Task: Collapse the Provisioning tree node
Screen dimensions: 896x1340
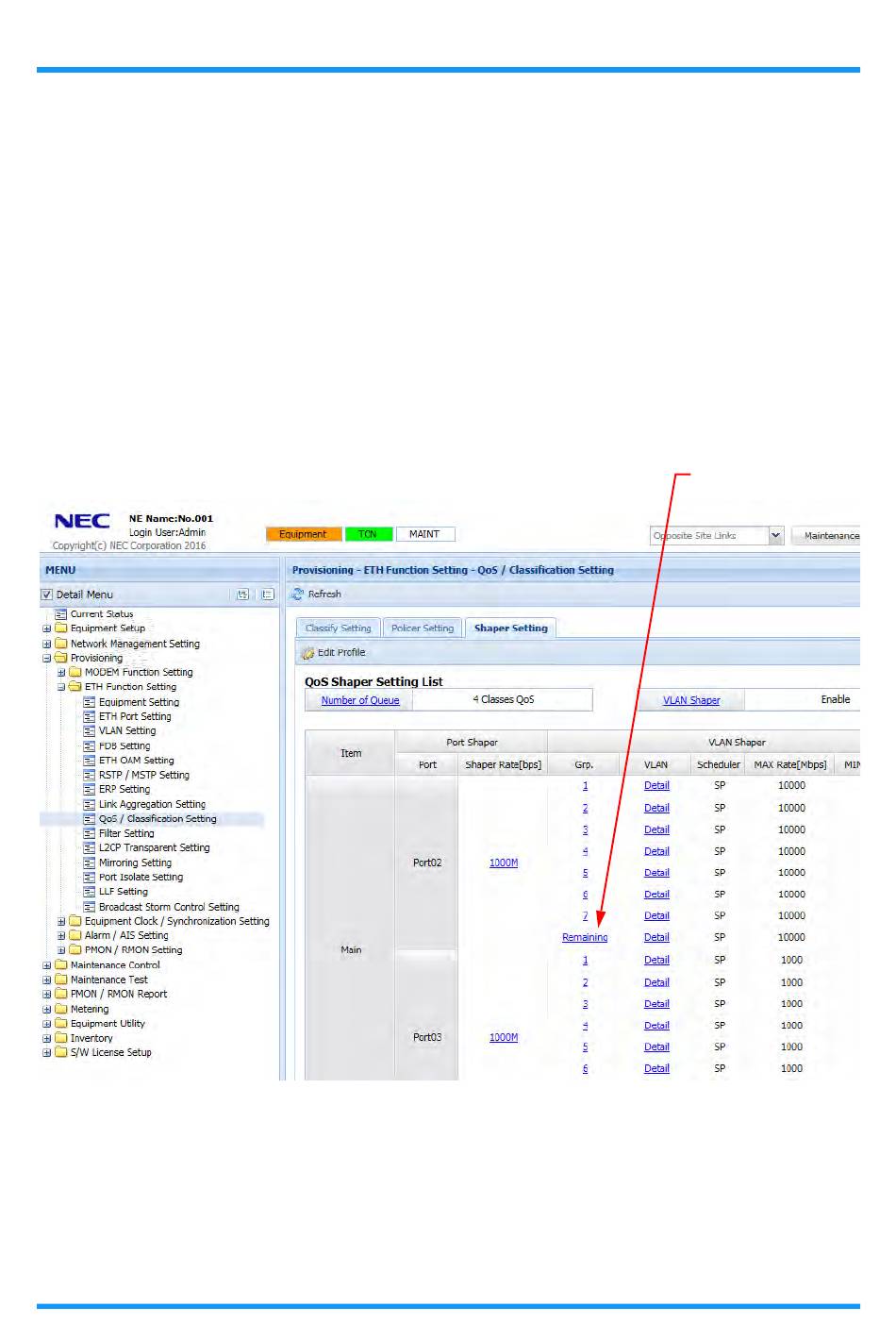Action: tap(47, 659)
